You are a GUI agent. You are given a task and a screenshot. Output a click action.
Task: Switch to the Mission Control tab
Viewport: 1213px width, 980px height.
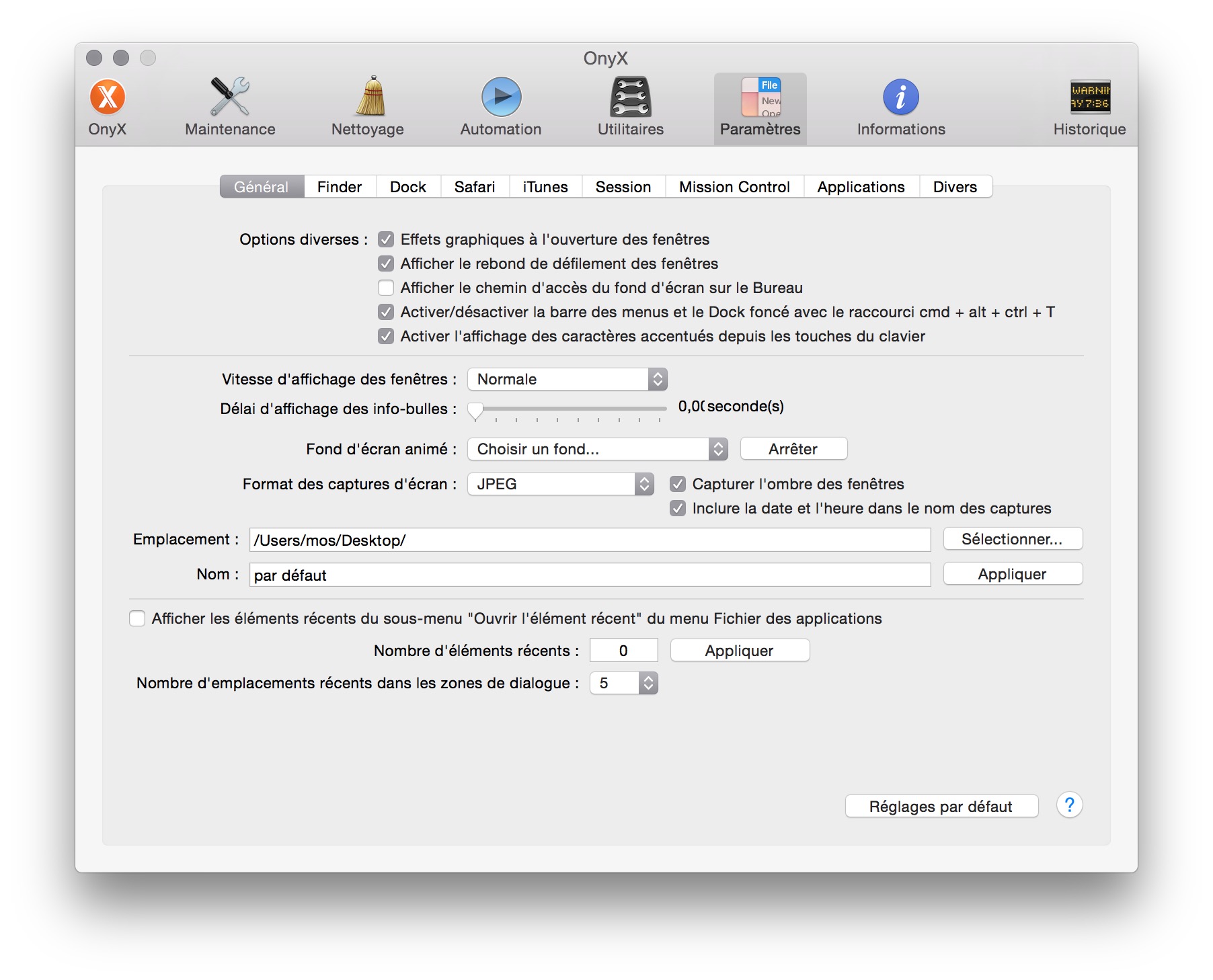click(734, 187)
